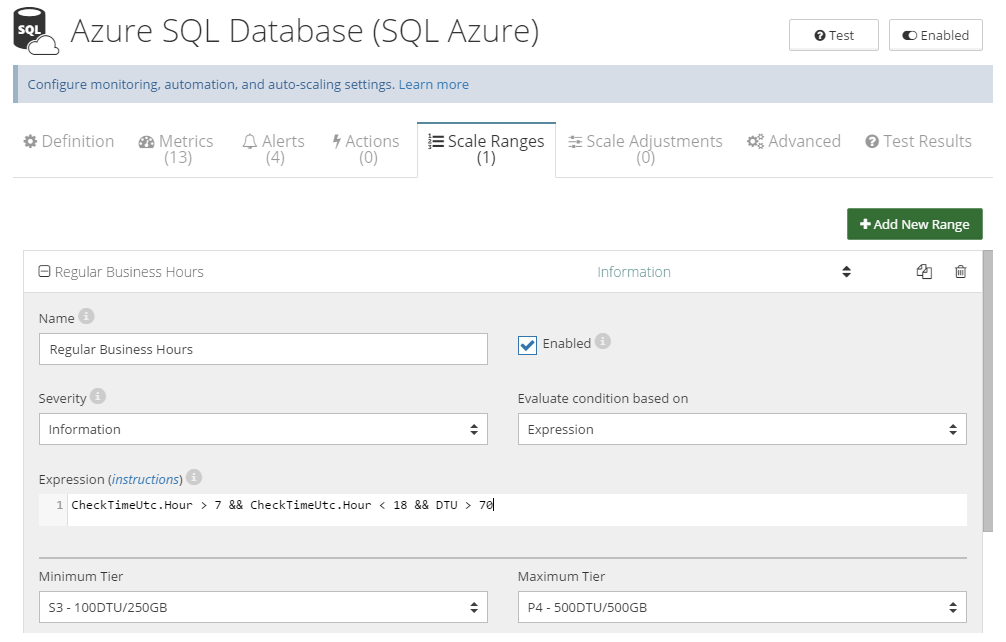The height and width of the screenshot is (642, 1006).
Task: Click the Azure SQL Database cloud icon
Action: [36, 31]
